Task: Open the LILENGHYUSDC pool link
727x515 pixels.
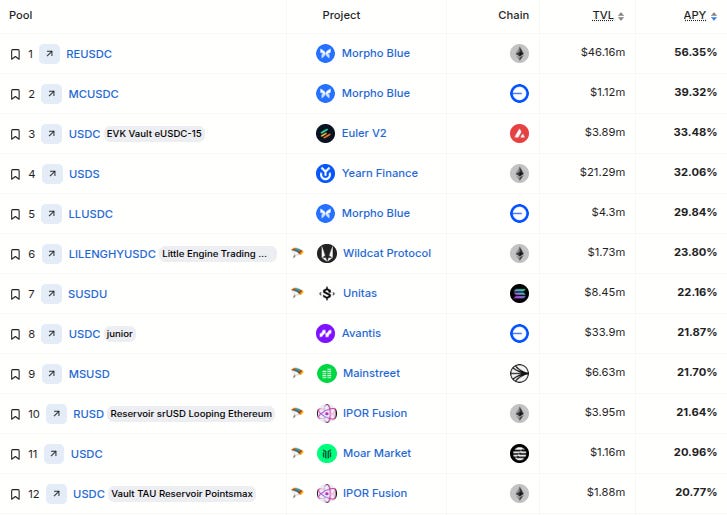Action: (112, 254)
